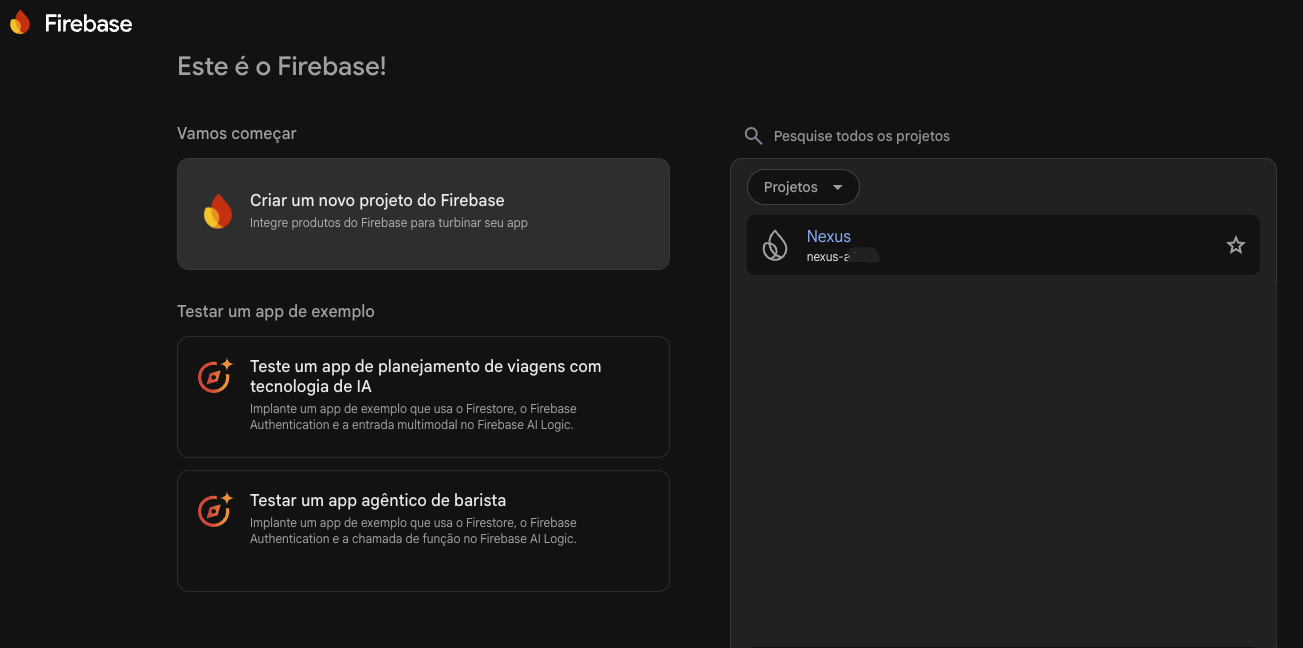
Task: Click compass icon on travel planning app card
Action: pos(215,376)
